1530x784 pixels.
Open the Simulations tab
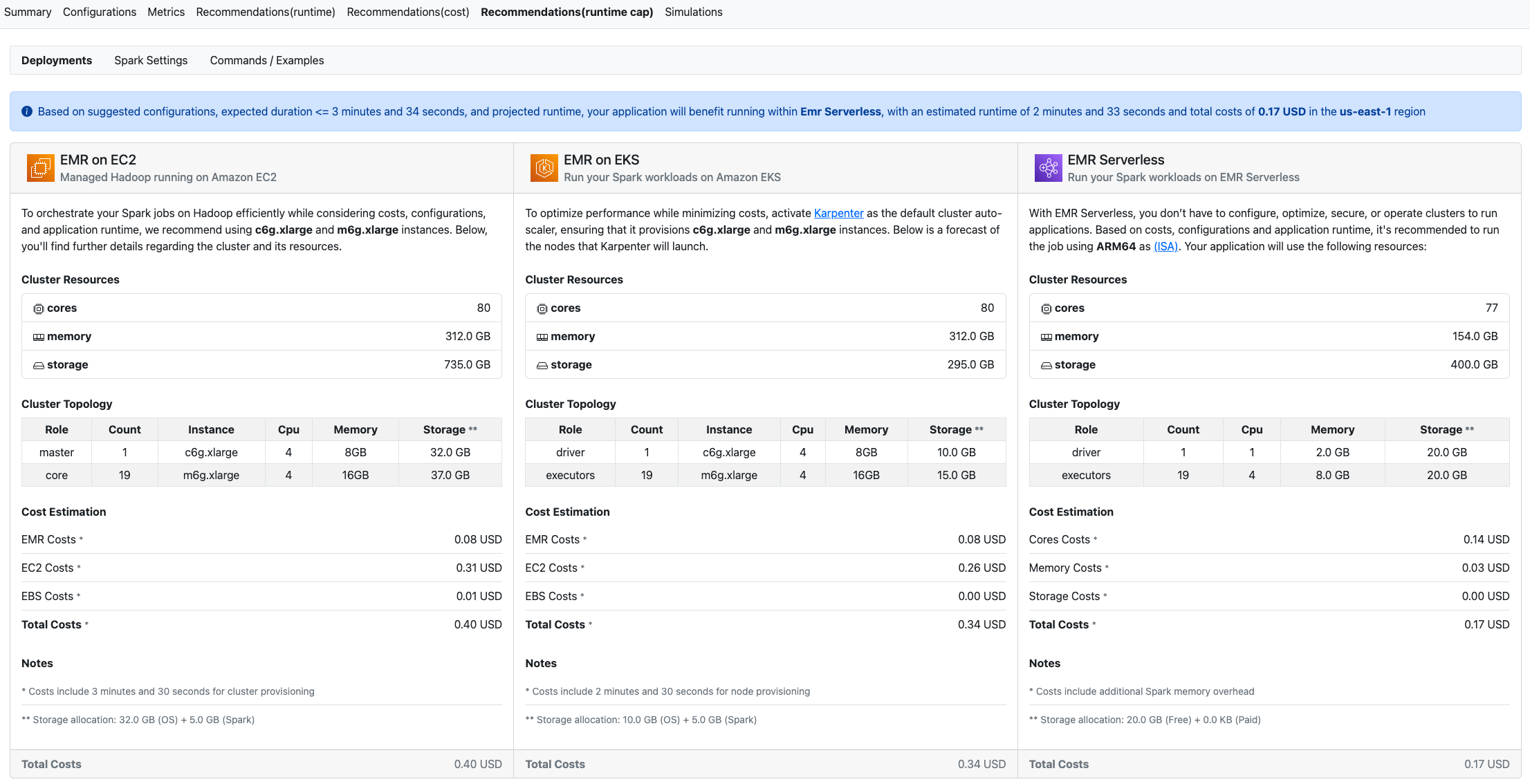coord(694,12)
